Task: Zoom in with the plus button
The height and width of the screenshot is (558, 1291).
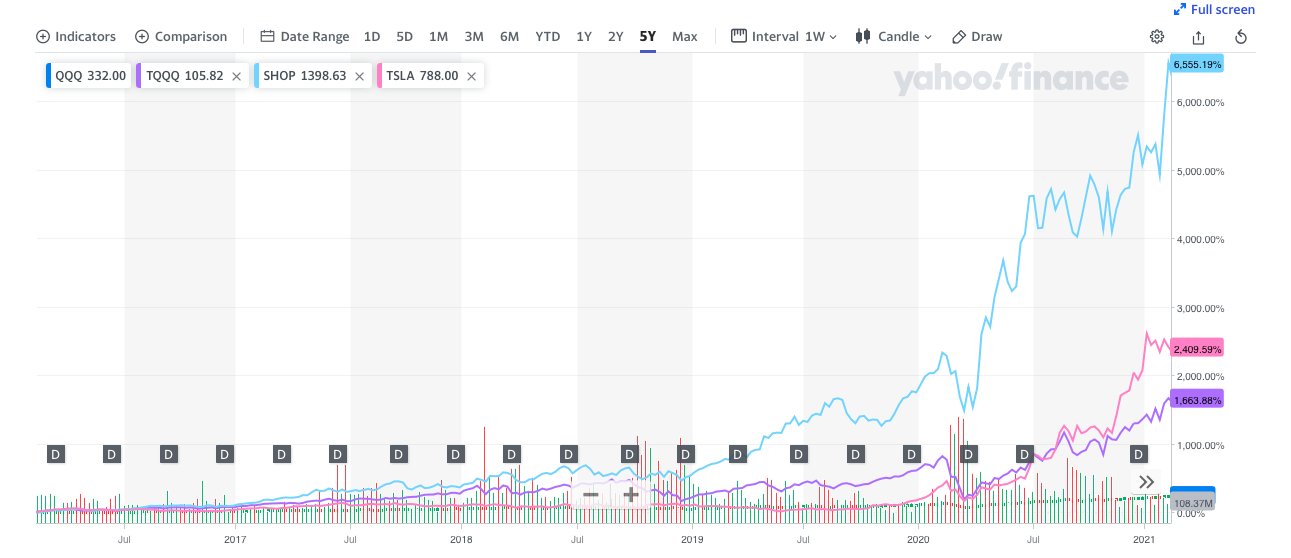Action: 631,494
